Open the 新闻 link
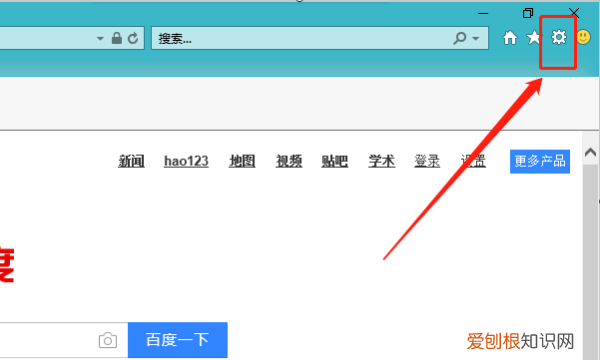 click(x=131, y=161)
